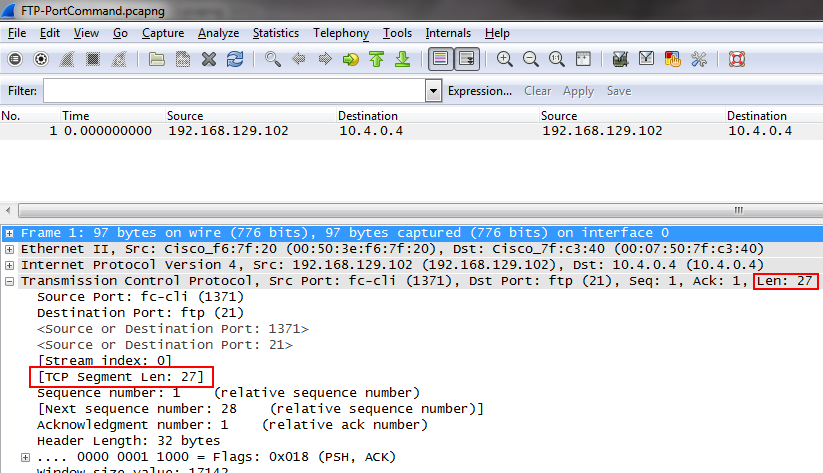Select the Acknowledgment number: 1 line

(232, 425)
